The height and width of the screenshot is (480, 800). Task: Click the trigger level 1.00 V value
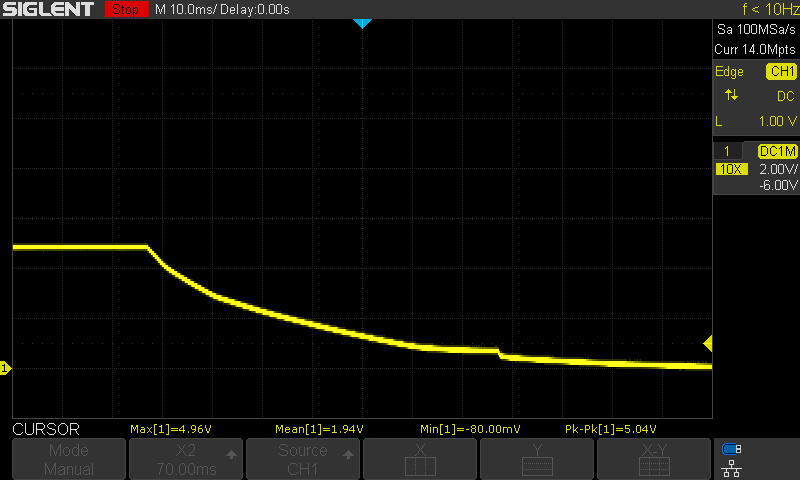(778, 121)
